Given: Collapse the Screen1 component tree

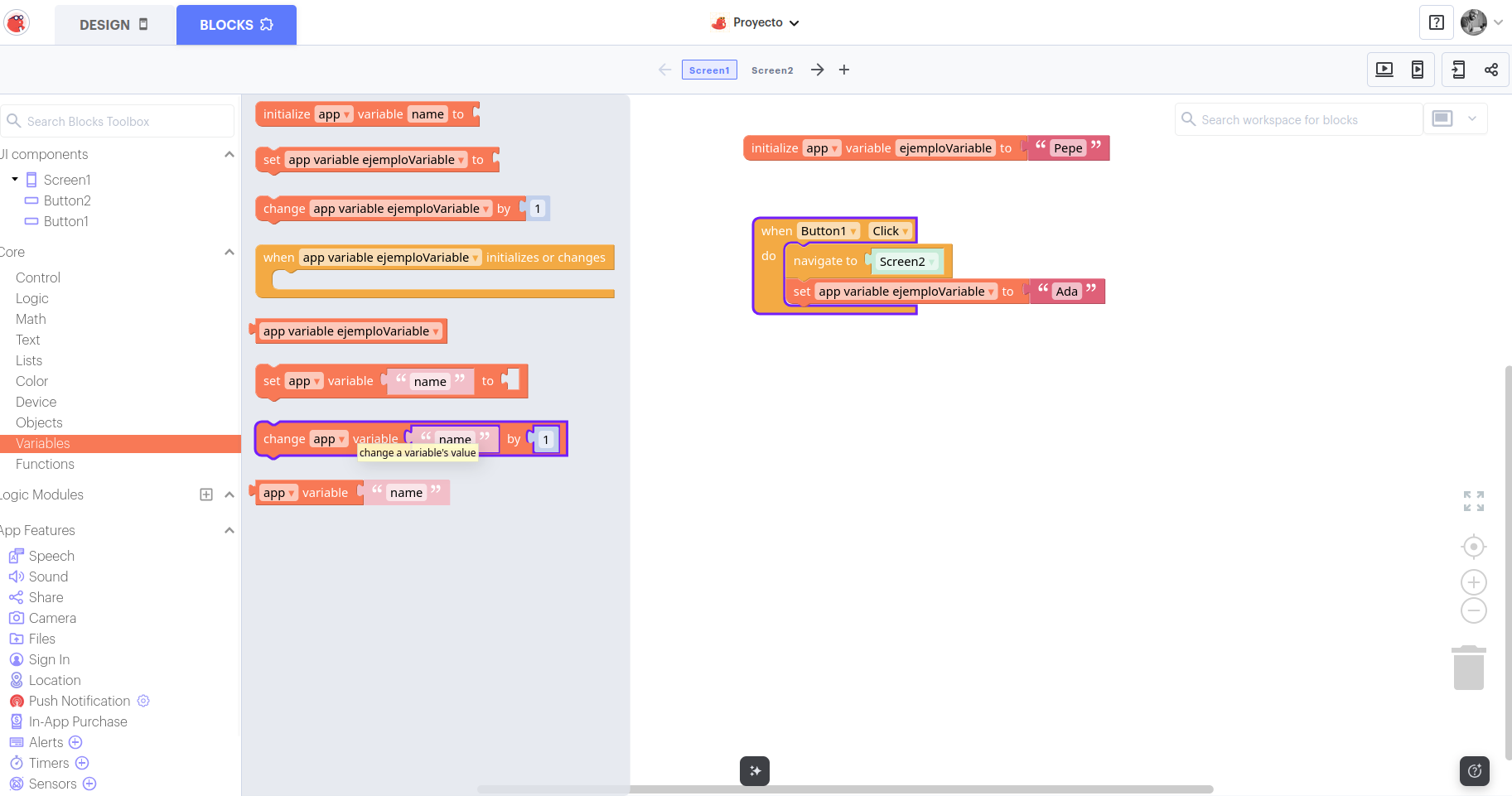Looking at the screenshot, I should point(15,180).
